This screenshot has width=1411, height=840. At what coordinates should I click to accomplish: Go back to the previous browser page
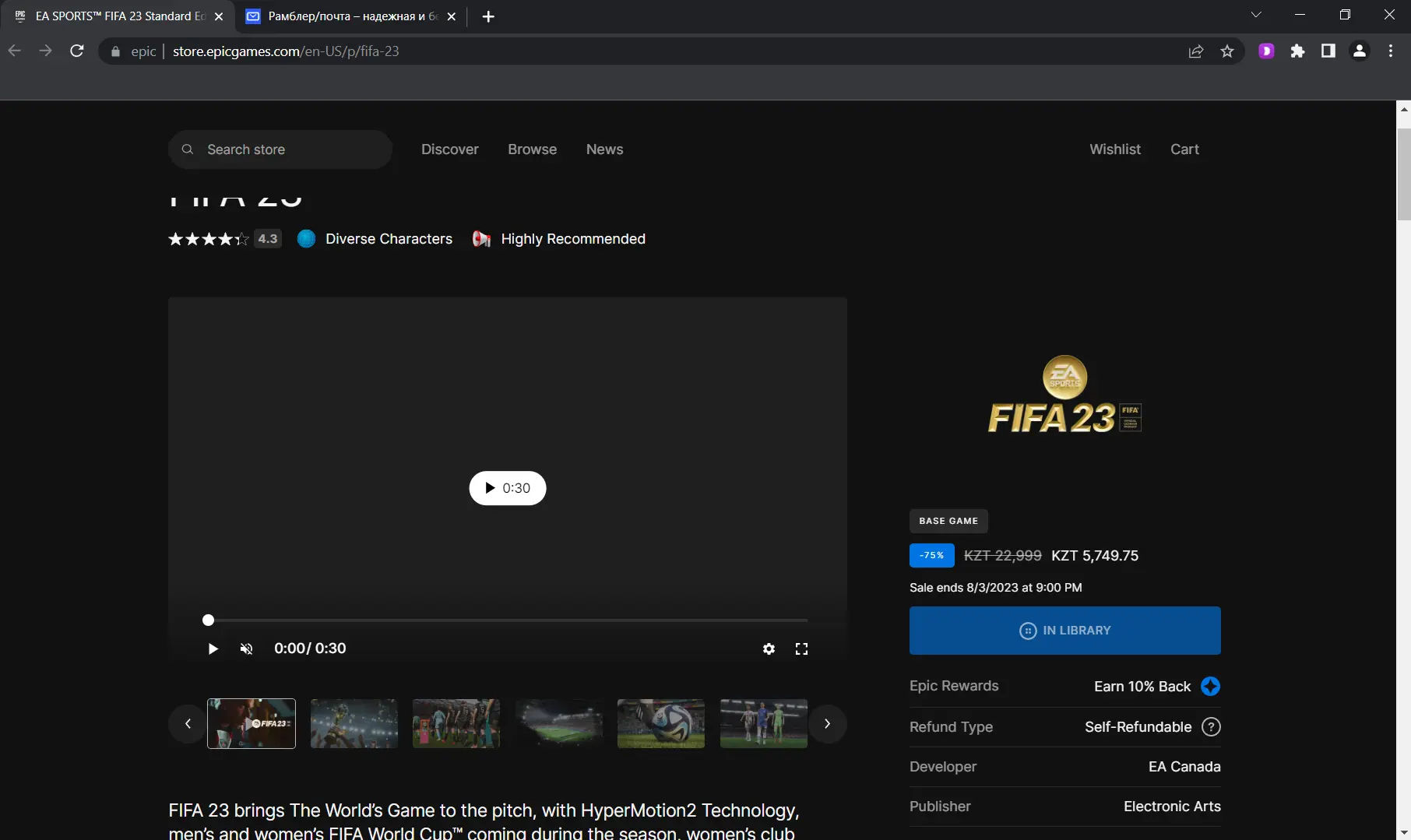(15, 51)
